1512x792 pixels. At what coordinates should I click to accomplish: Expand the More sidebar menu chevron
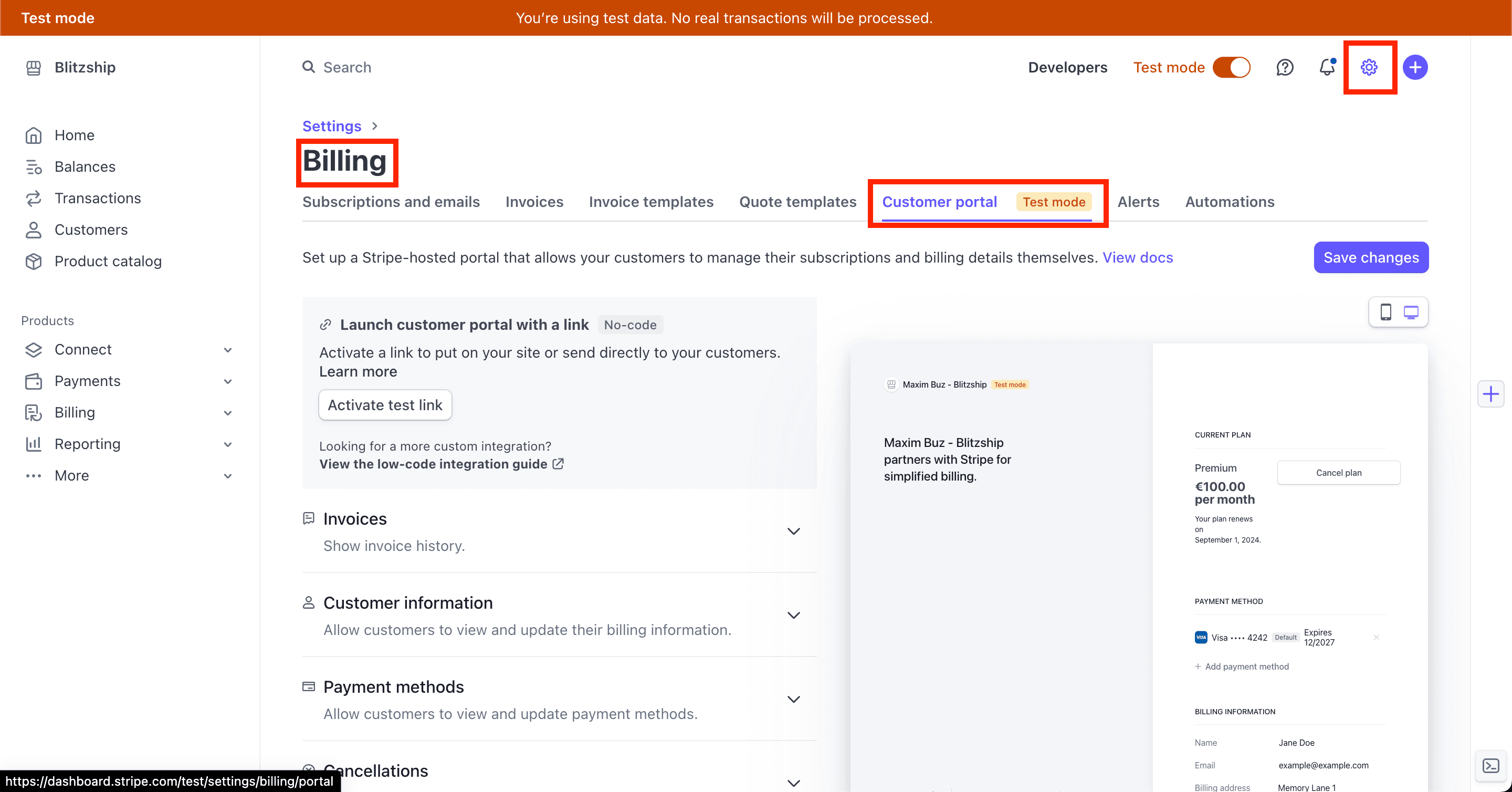[x=228, y=476]
